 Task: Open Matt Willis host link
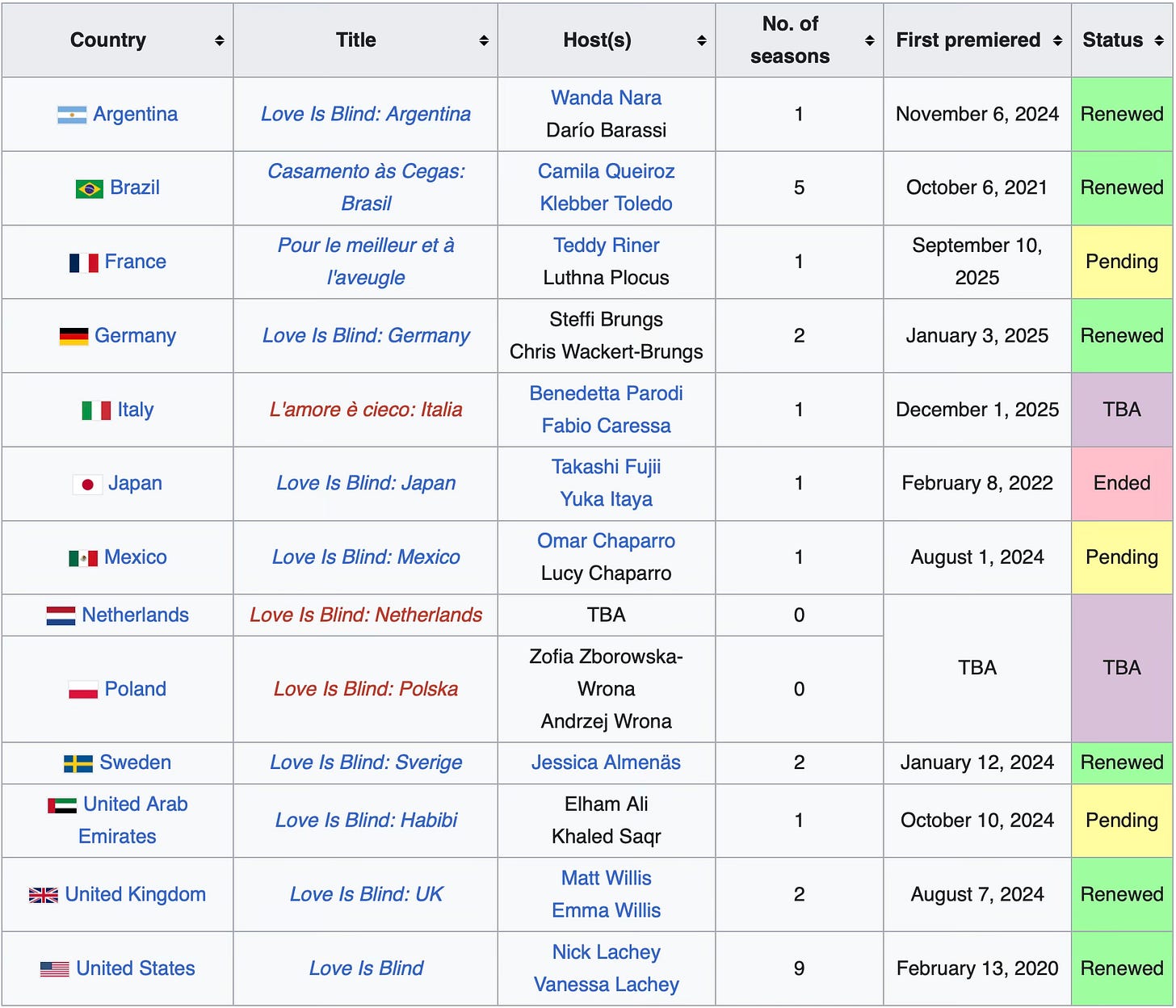pyautogui.click(x=606, y=878)
